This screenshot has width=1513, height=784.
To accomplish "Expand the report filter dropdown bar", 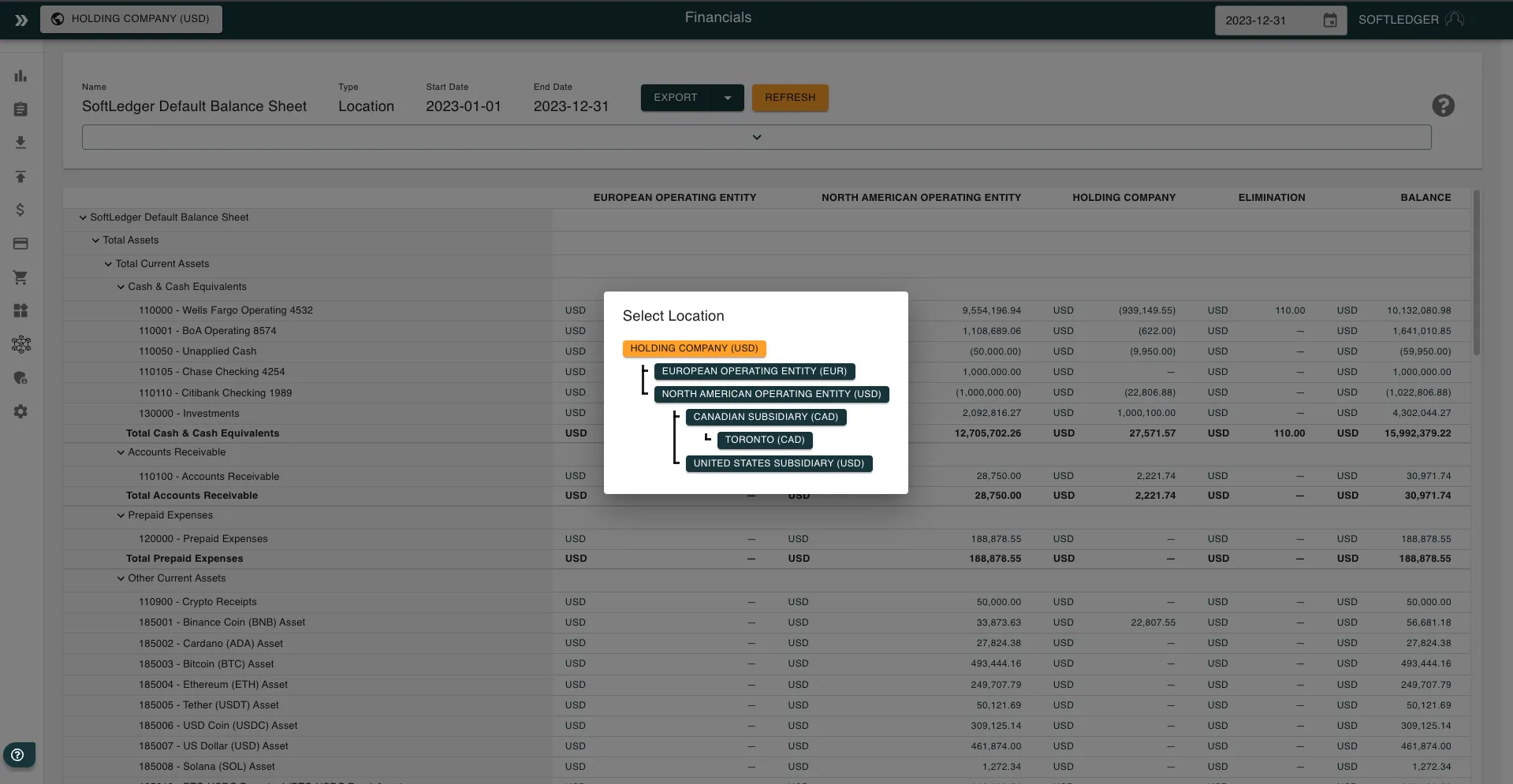I will click(x=756, y=137).
